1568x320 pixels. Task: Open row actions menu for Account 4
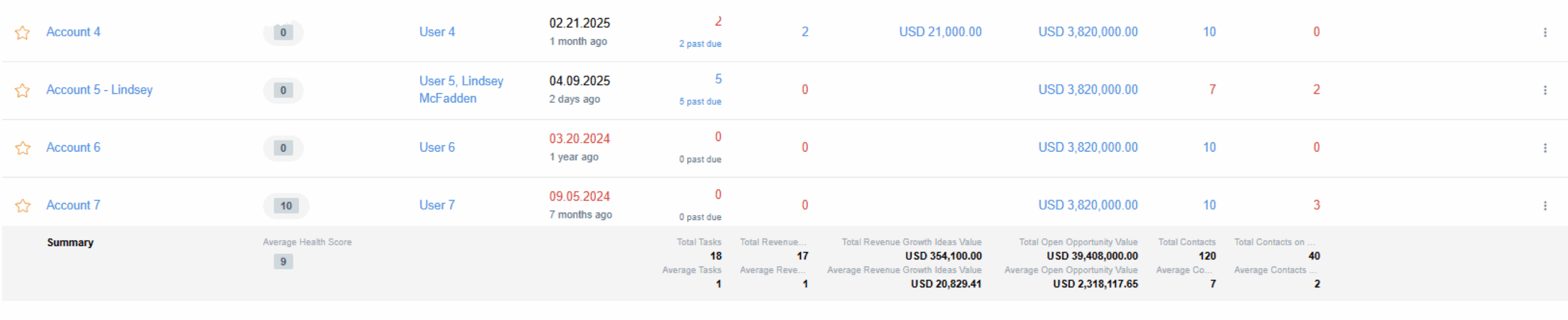[1545, 32]
